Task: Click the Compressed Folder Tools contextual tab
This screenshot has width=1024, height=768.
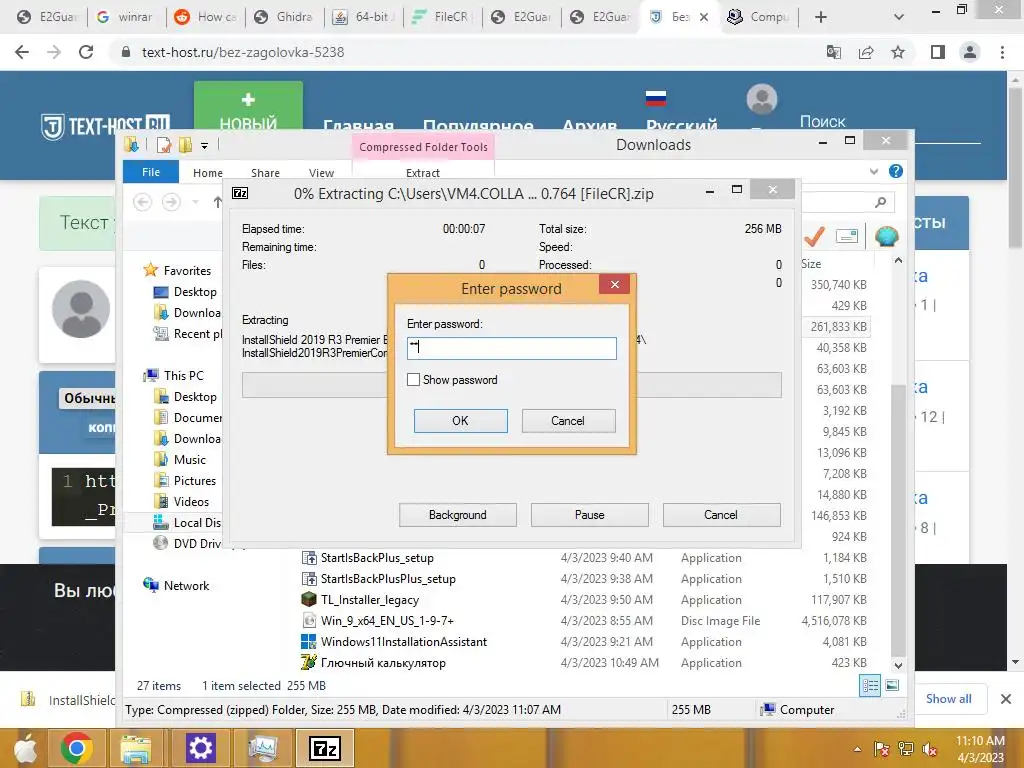Action: tap(423, 147)
